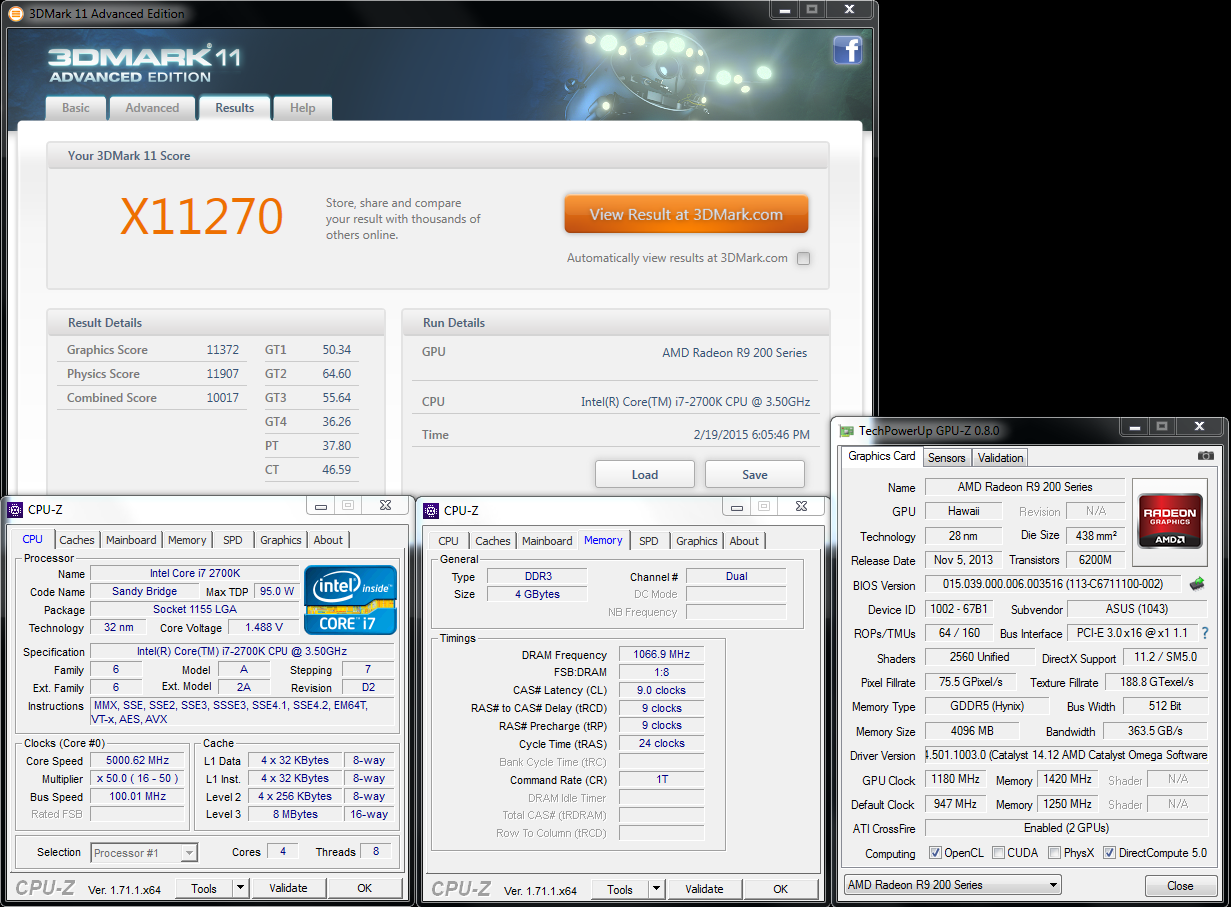Click the GPU-Z title bar icon
This screenshot has width=1231, height=907.
coord(847,431)
